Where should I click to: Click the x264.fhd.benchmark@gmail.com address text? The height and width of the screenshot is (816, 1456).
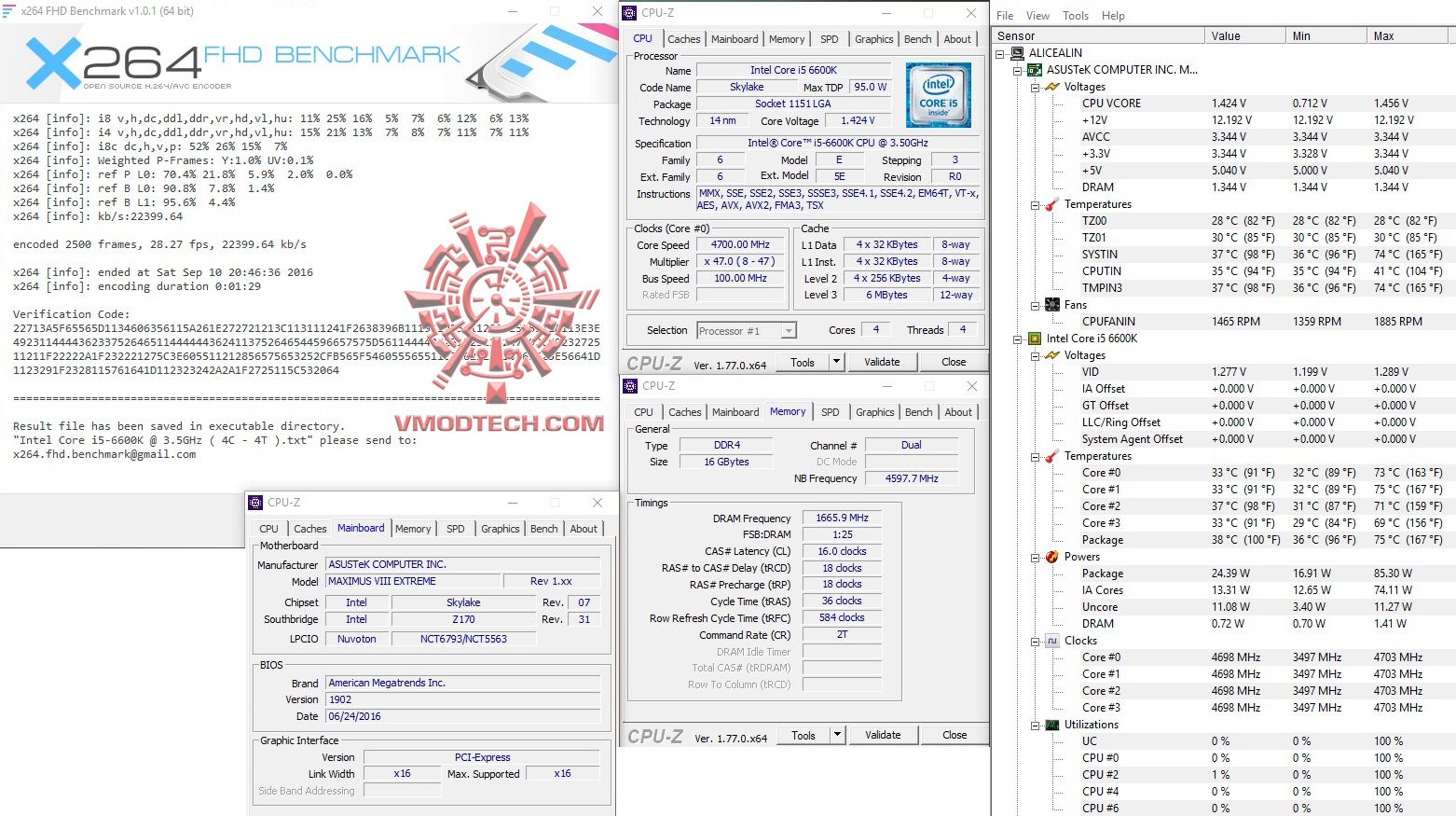[104, 454]
